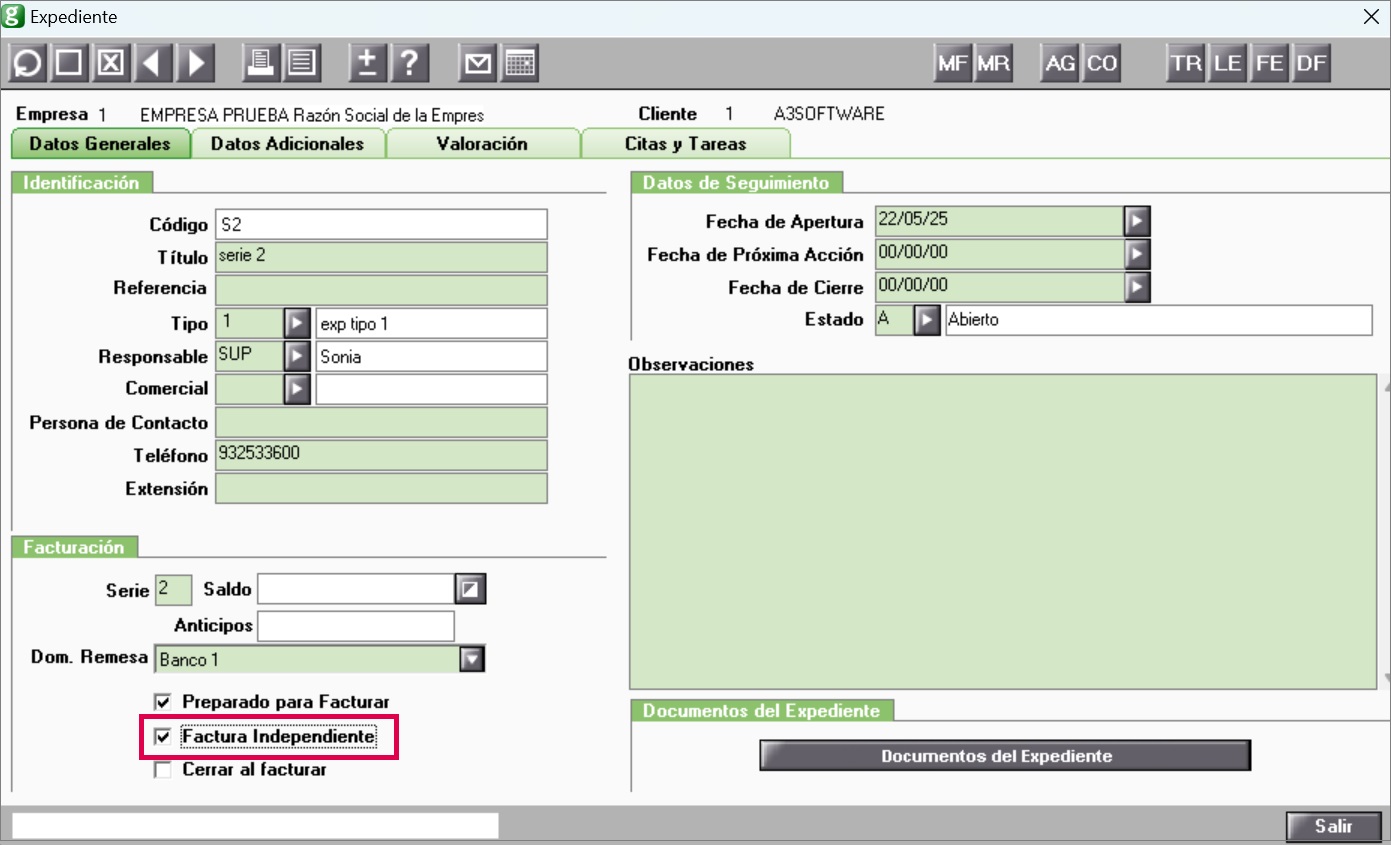
Task: Go to previous record with left arrow
Action: point(152,64)
